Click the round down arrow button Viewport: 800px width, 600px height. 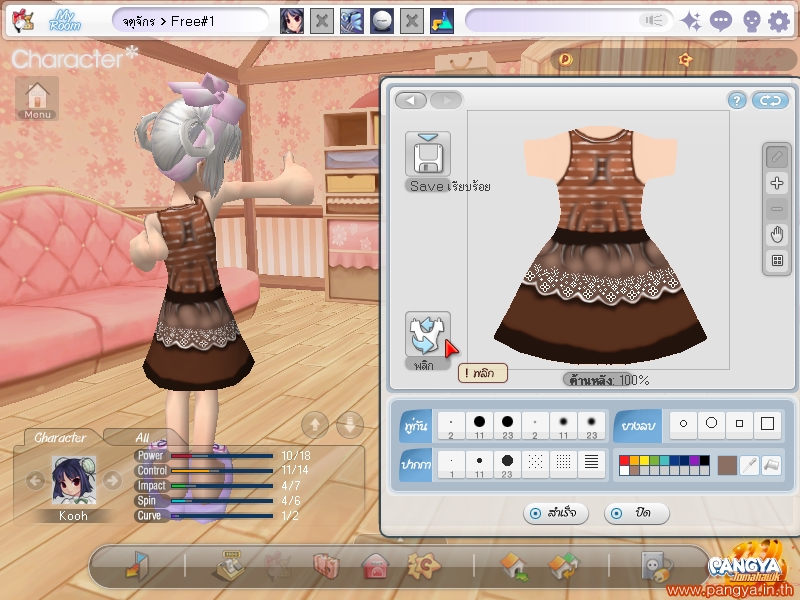click(350, 424)
